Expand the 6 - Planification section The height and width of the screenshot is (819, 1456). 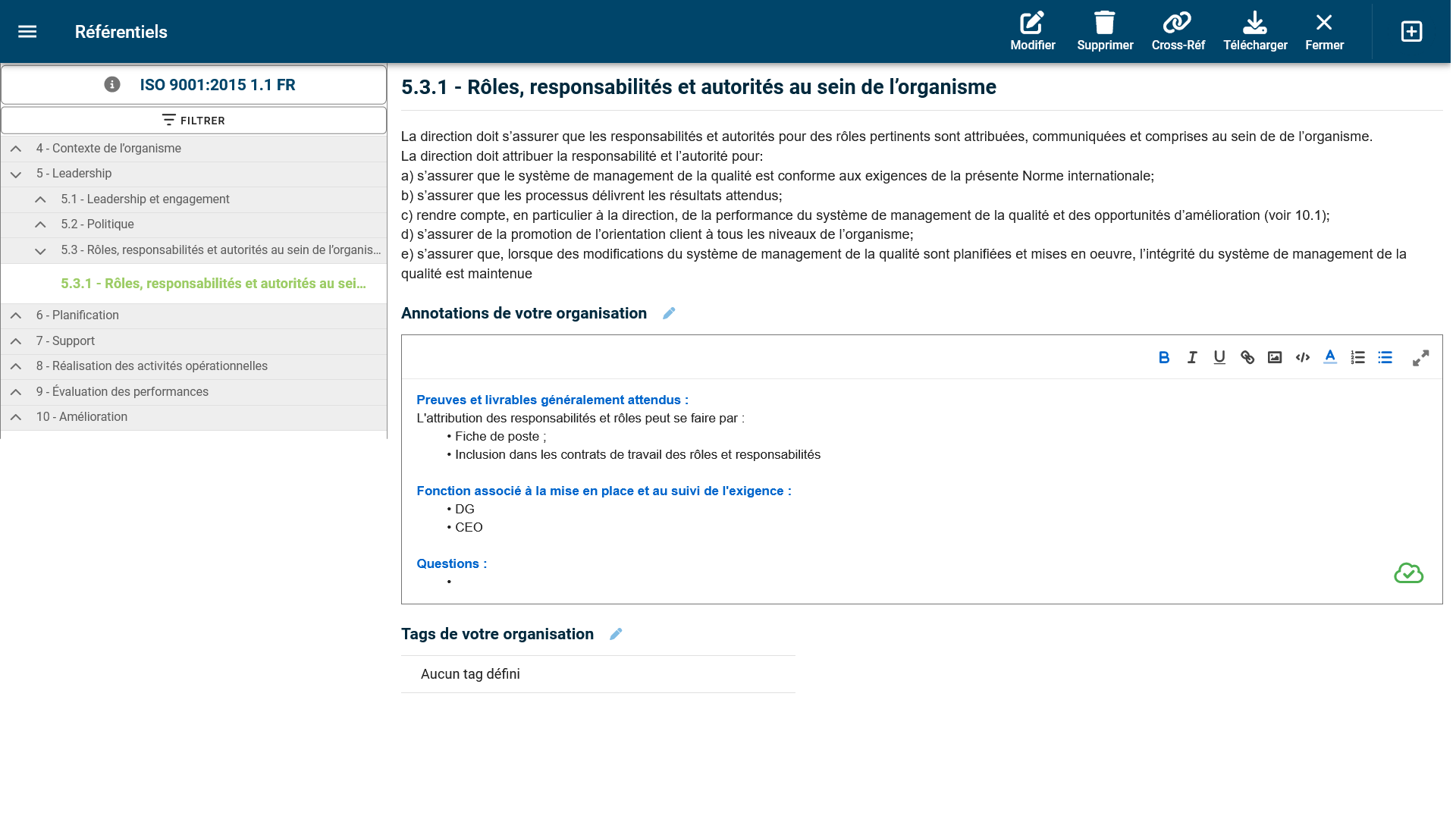(16, 315)
